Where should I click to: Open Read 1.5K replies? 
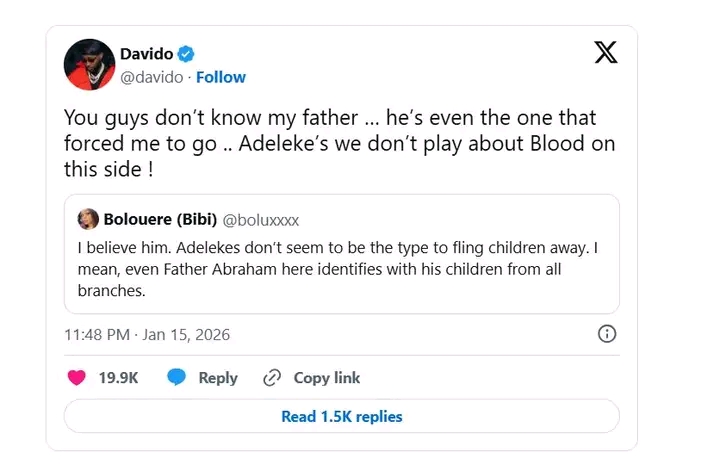click(x=342, y=416)
